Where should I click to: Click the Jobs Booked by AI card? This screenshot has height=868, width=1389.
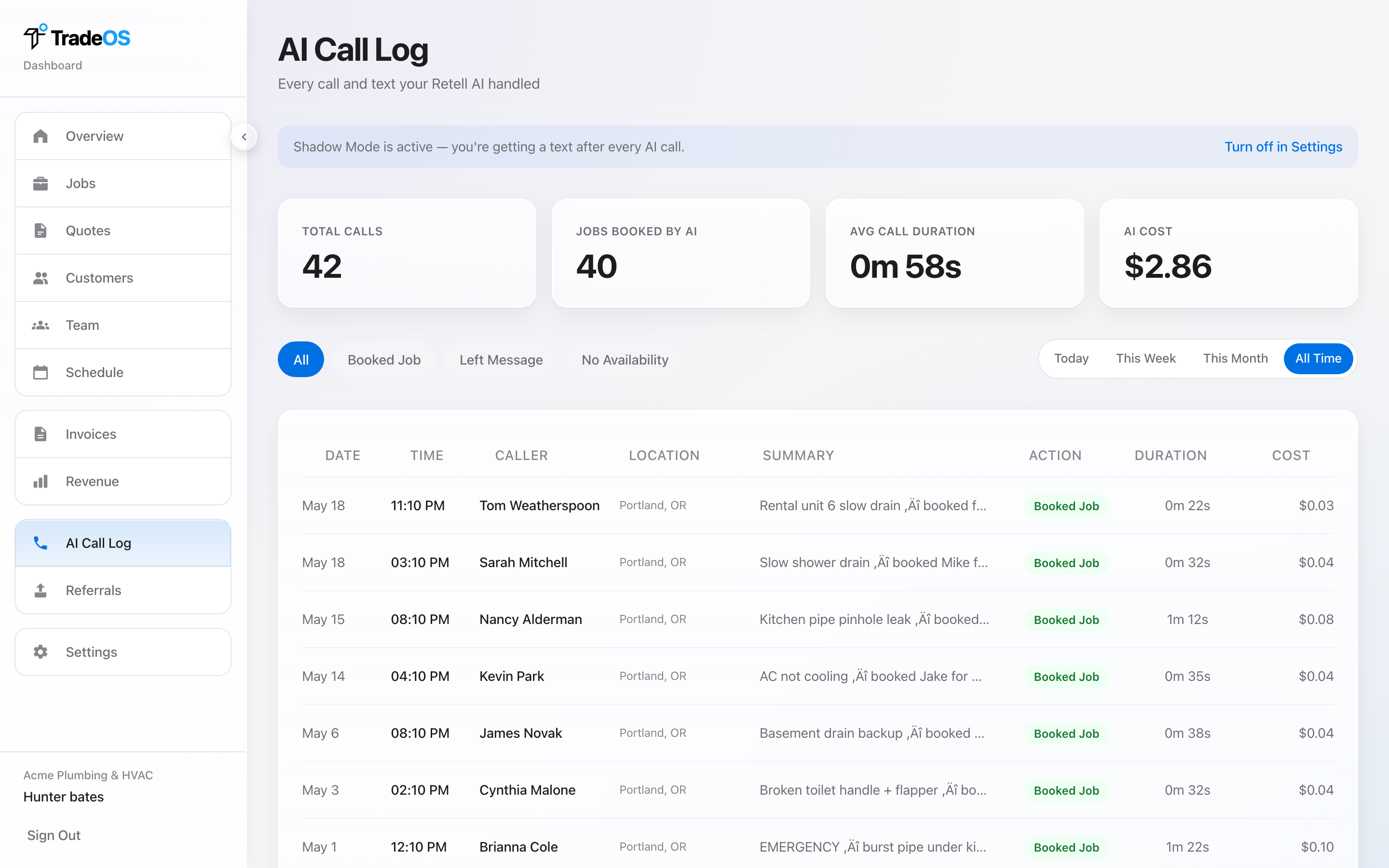pos(681,253)
